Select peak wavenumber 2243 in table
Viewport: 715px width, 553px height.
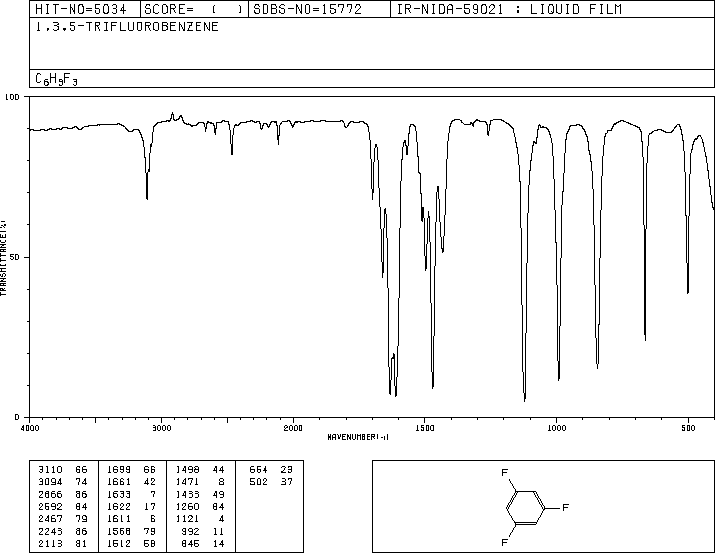pos(50,531)
